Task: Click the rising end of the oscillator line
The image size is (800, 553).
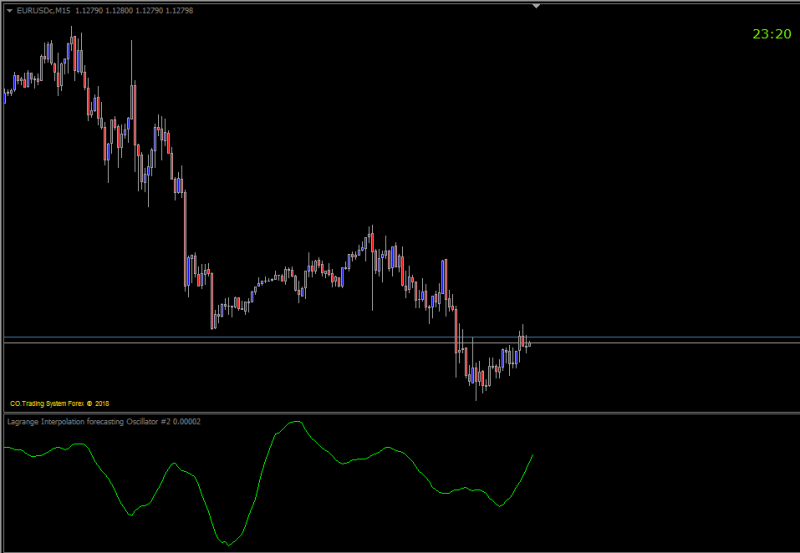Action: pos(531,457)
